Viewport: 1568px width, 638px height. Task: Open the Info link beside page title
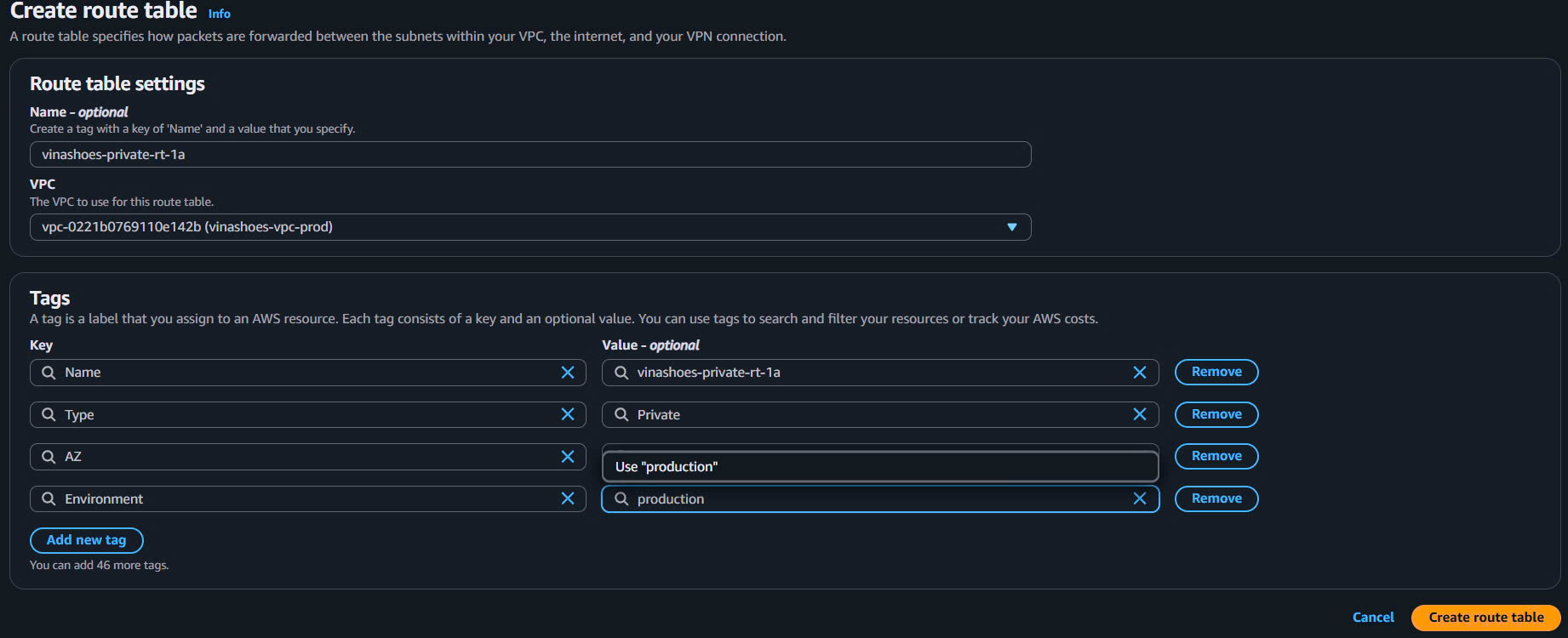[x=219, y=14]
